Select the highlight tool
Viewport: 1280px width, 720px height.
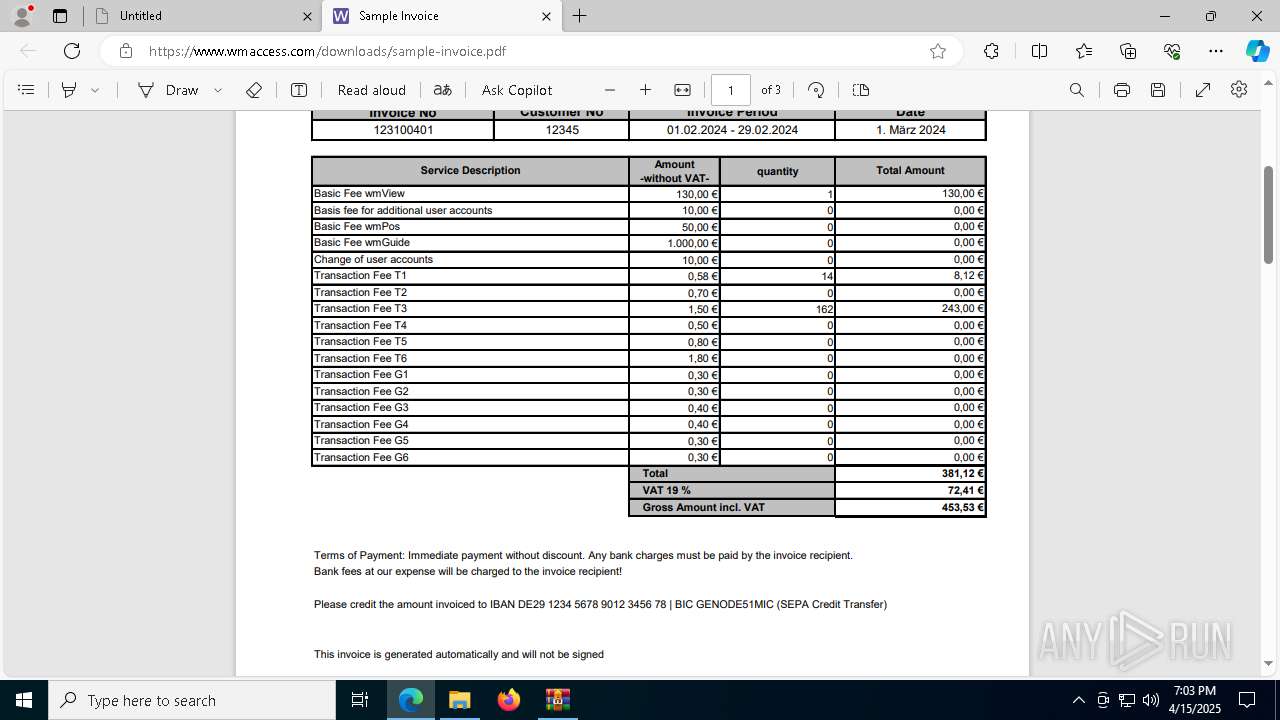click(69, 90)
